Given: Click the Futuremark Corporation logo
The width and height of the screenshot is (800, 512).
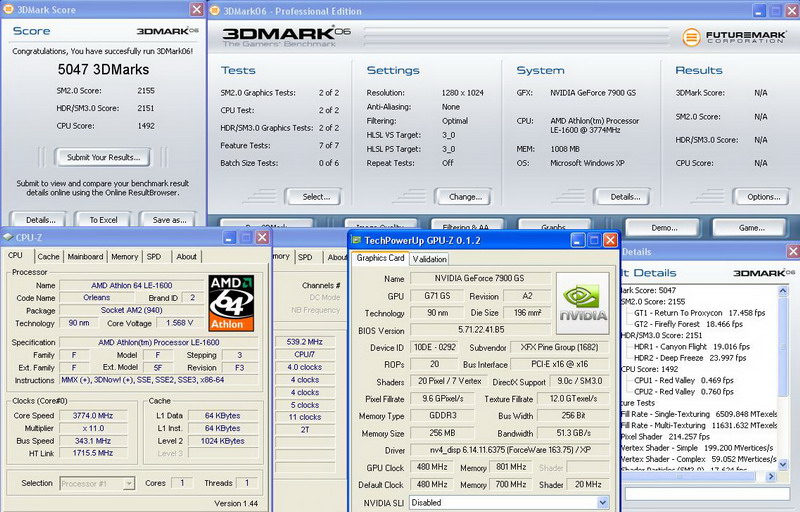Looking at the screenshot, I should tap(735, 37).
